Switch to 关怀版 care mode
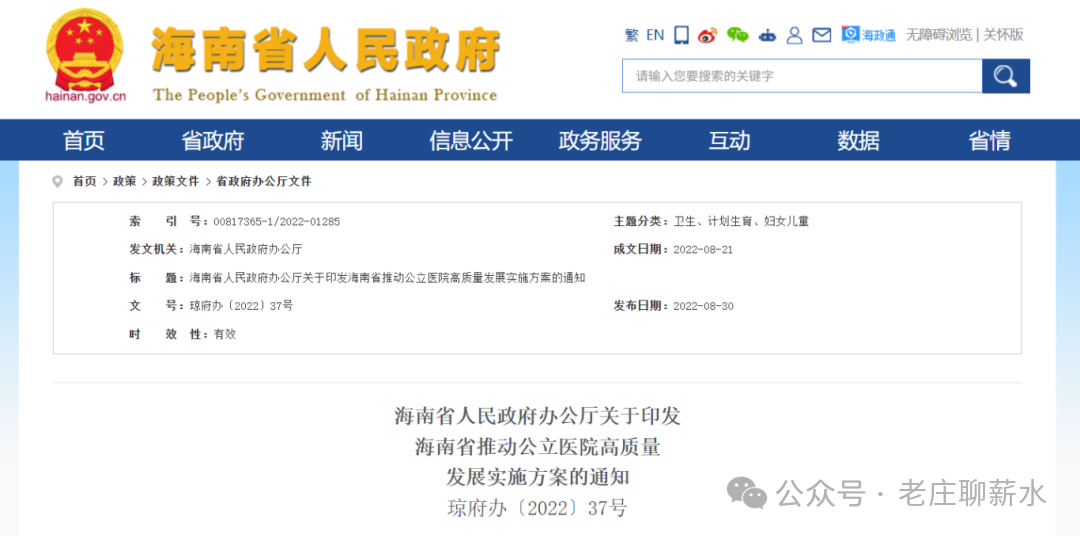Screen dimensions: 1080x536 pos(1003,35)
